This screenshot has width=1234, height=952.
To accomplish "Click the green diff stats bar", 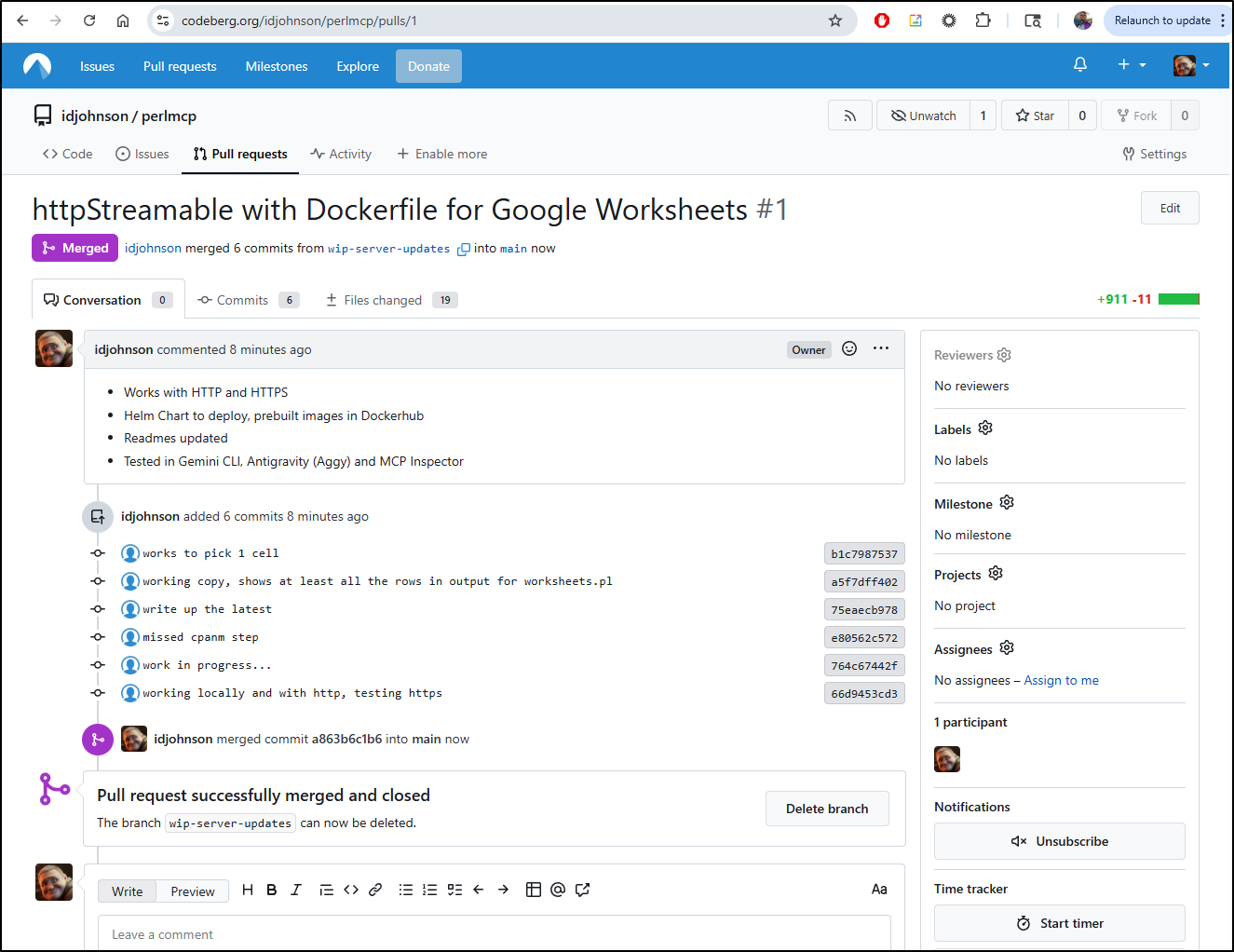I will [x=1178, y=299].
